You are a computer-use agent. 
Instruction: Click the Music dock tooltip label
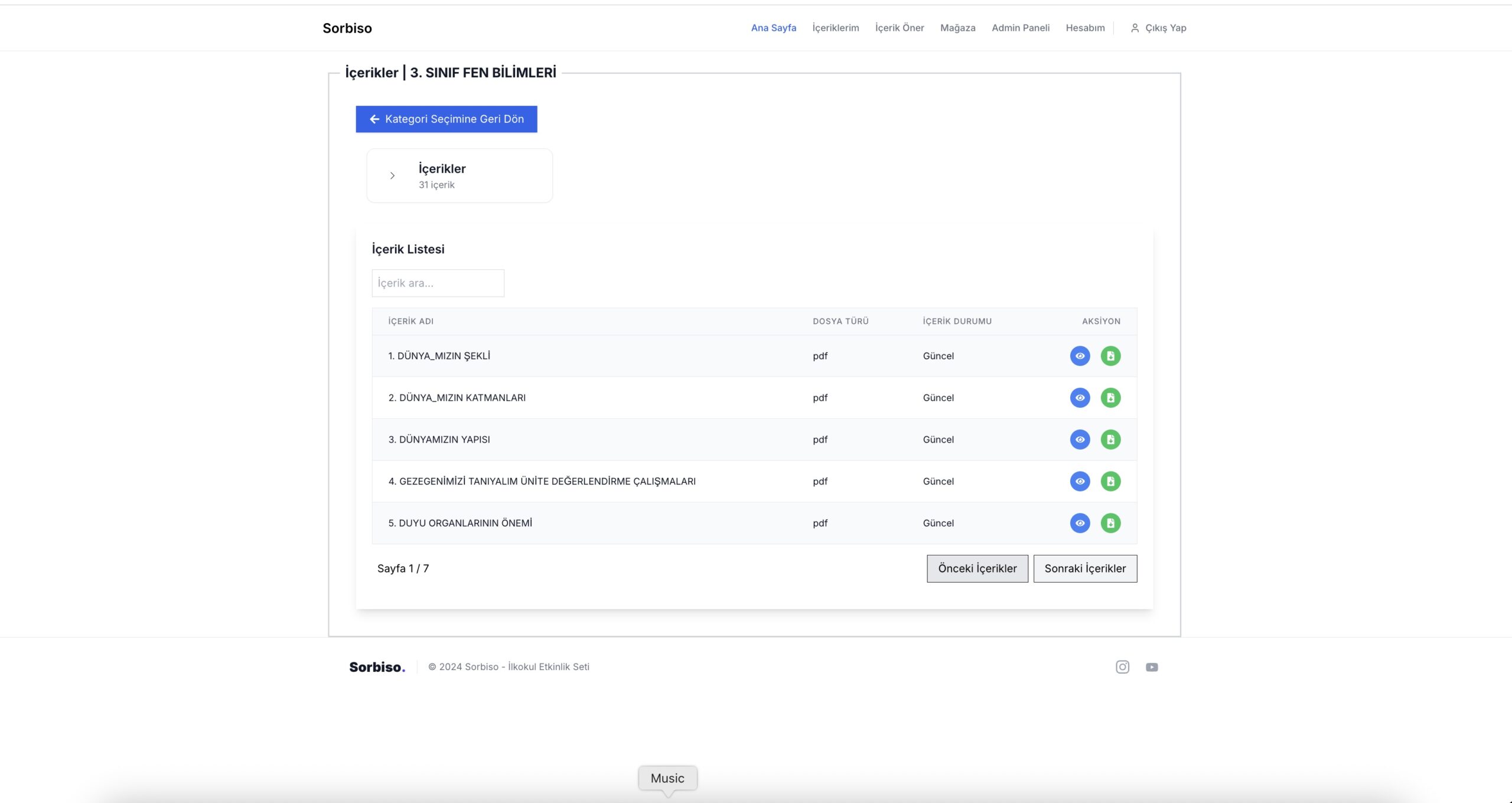667,778
